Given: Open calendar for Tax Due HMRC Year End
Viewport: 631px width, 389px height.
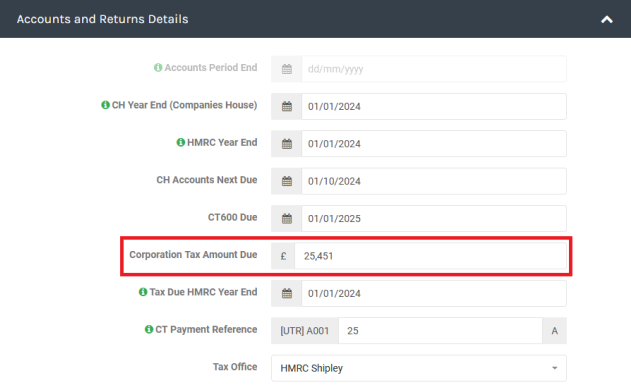Looking at the screenshot, I should pos(287,294).
